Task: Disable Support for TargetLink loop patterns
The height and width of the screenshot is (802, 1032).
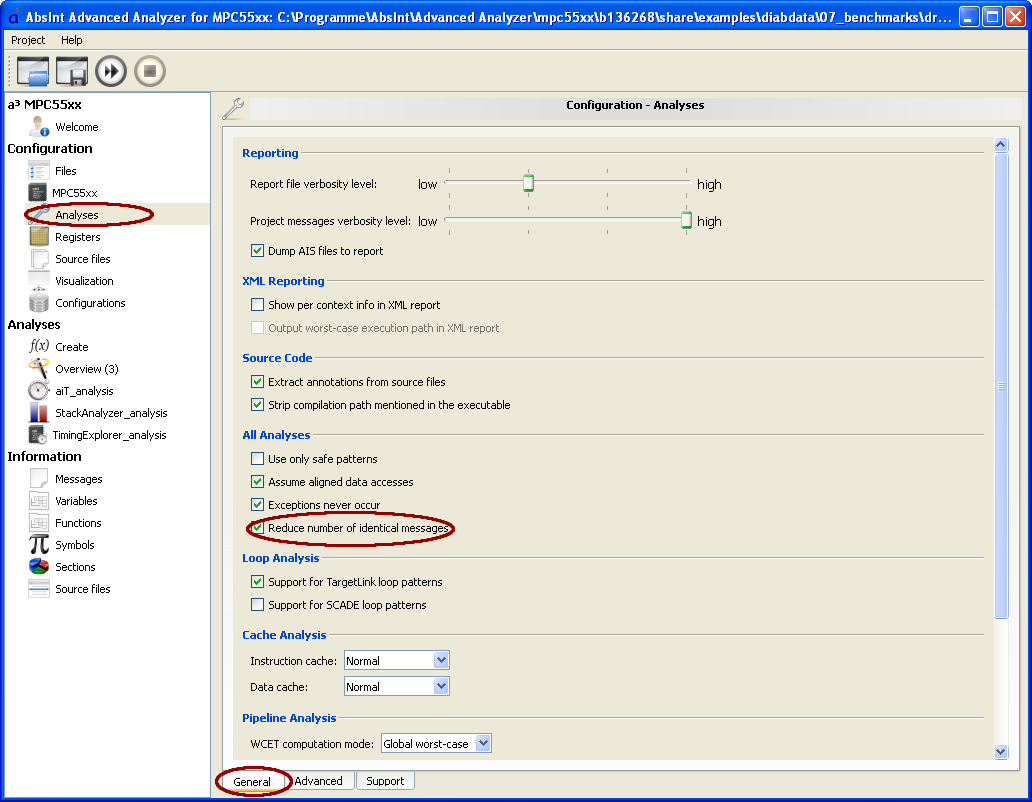Action: (x=257, y=582)
